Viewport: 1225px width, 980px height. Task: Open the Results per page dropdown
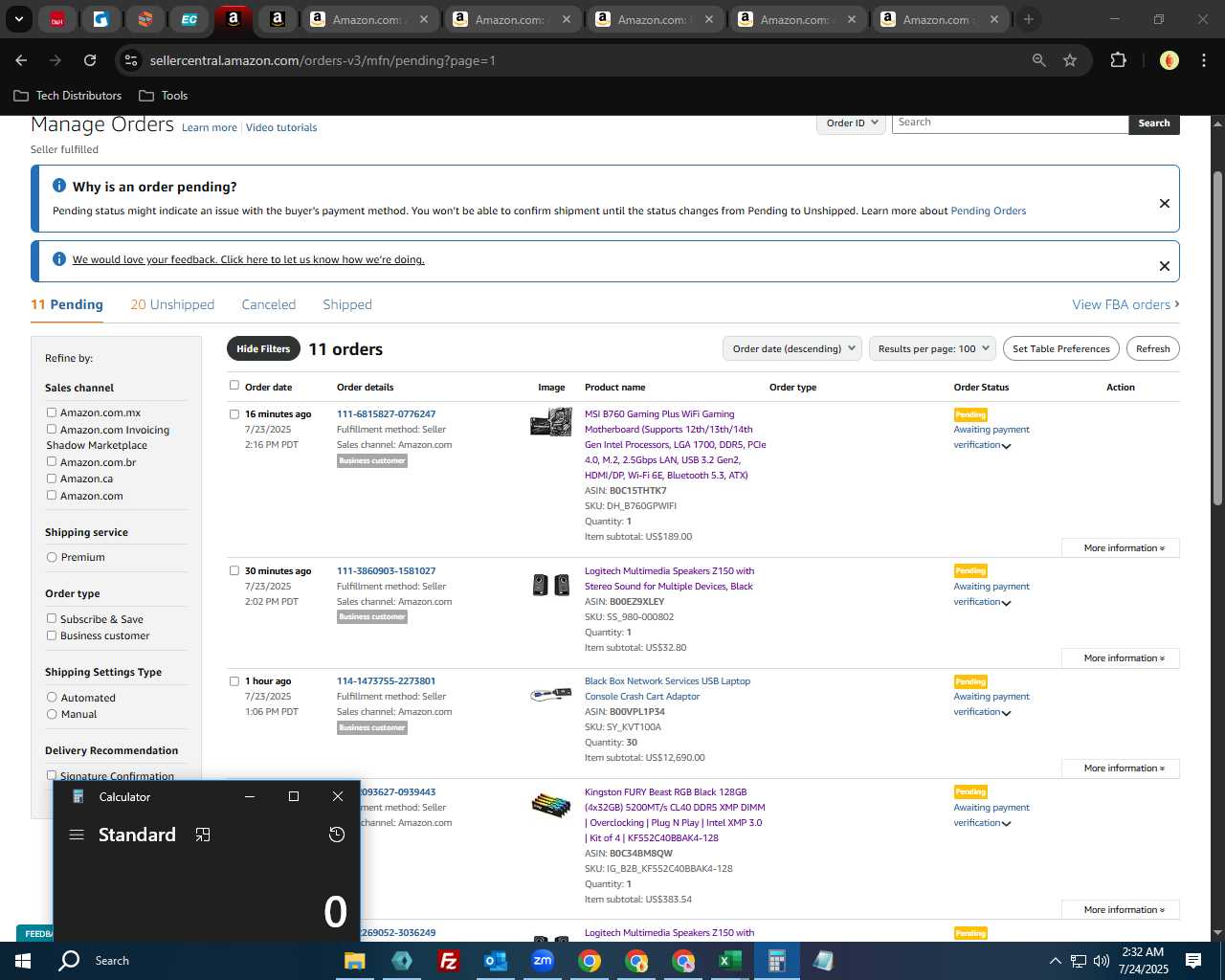pyautogui.click(x=932, y=348)
